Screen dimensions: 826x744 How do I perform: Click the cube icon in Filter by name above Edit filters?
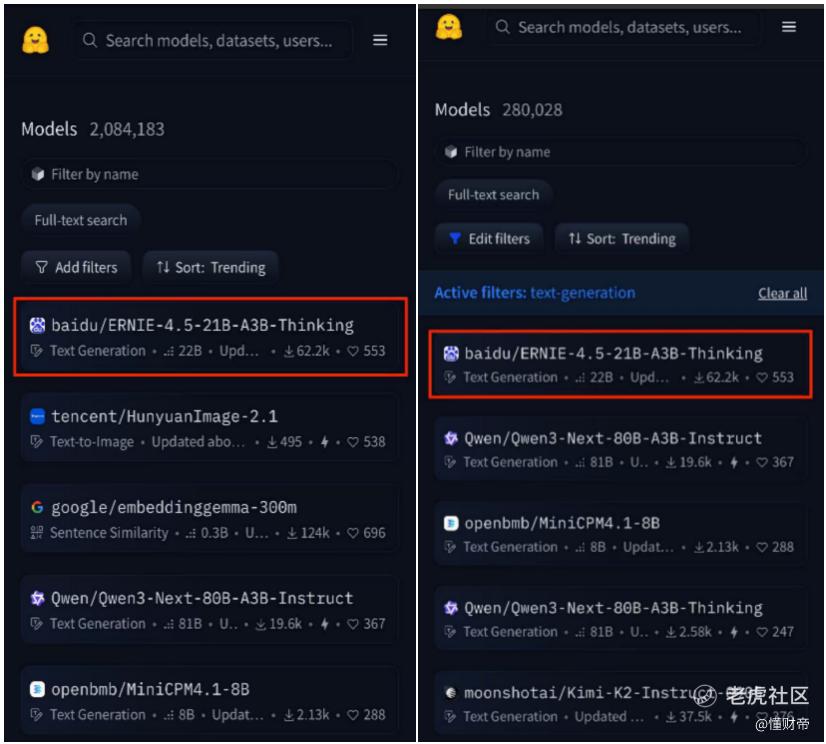pos(450,152)
